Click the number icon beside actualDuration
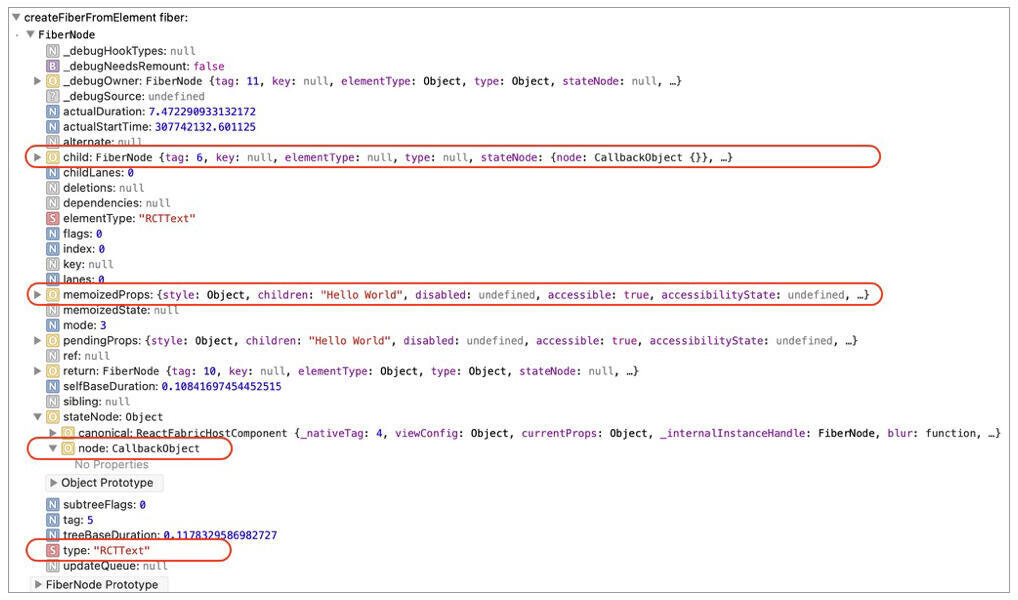1018x600 pixels. pyautogui.click(x=53, y=112)
